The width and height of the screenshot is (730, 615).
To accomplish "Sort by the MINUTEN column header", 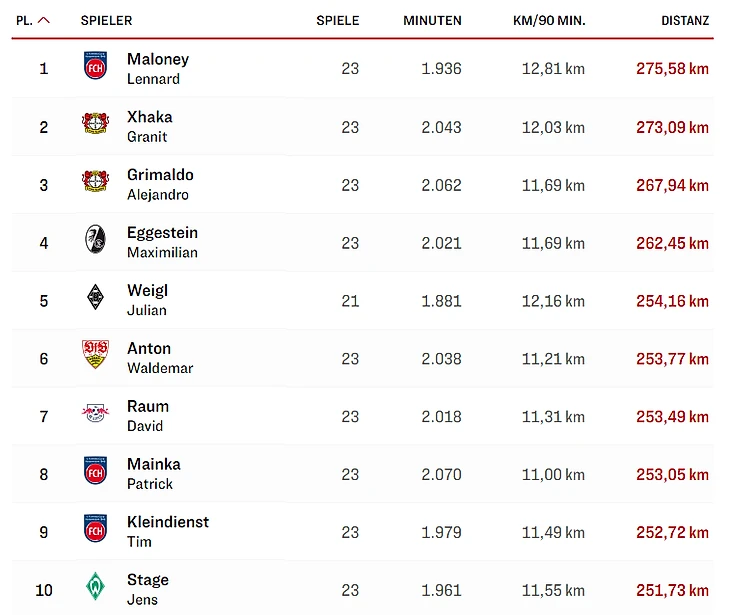I will (432, 20).
